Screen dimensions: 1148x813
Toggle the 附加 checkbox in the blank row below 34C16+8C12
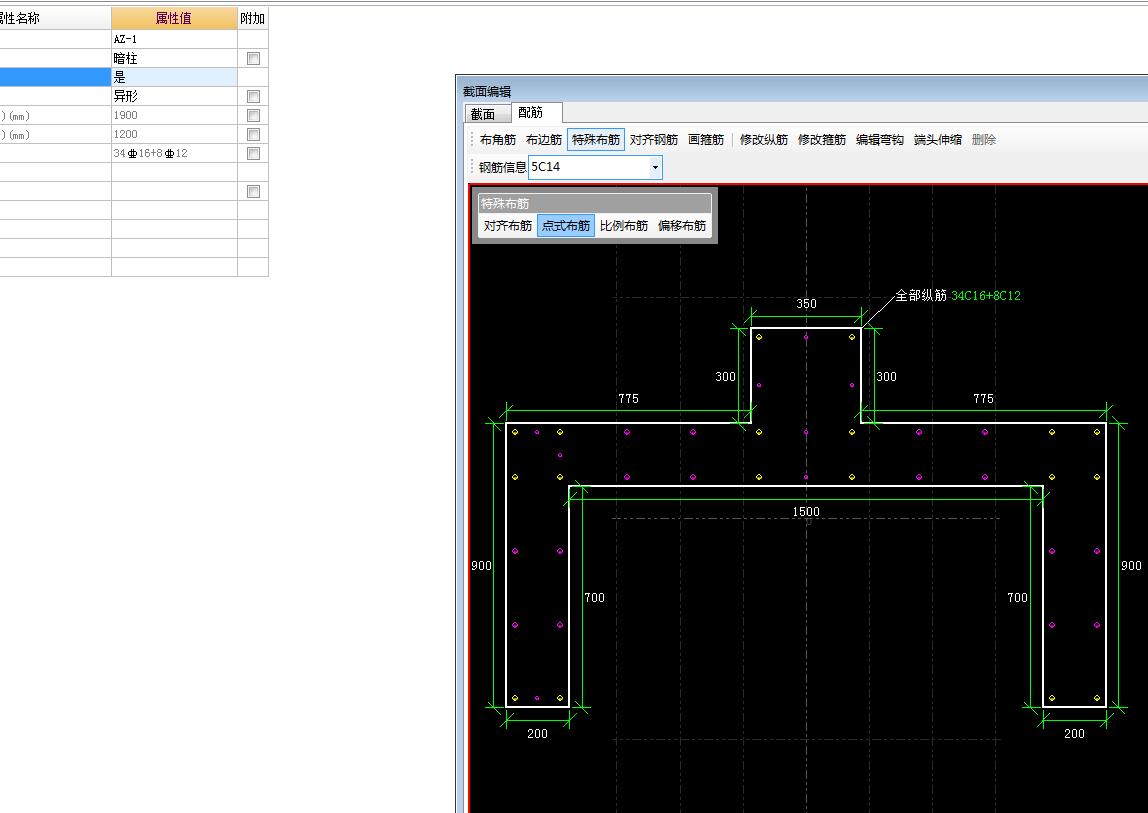pyautogui.click(x=253, y=191)
